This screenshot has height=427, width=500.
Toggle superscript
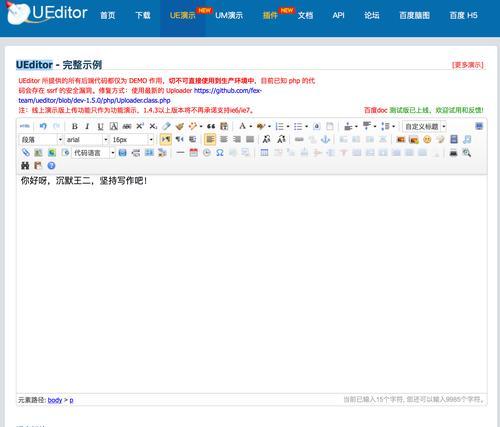(x=140, y=126)
